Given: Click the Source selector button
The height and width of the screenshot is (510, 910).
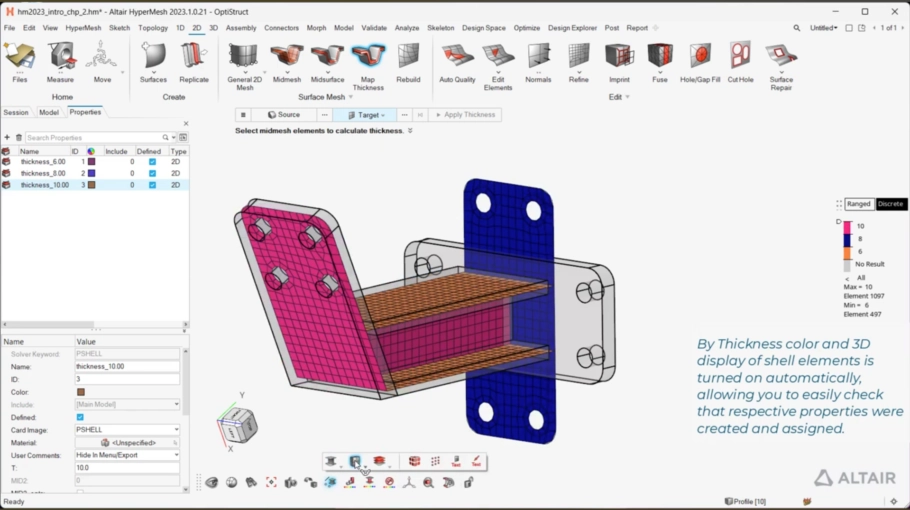Looking at the screenshot, I should coord(284,115).
